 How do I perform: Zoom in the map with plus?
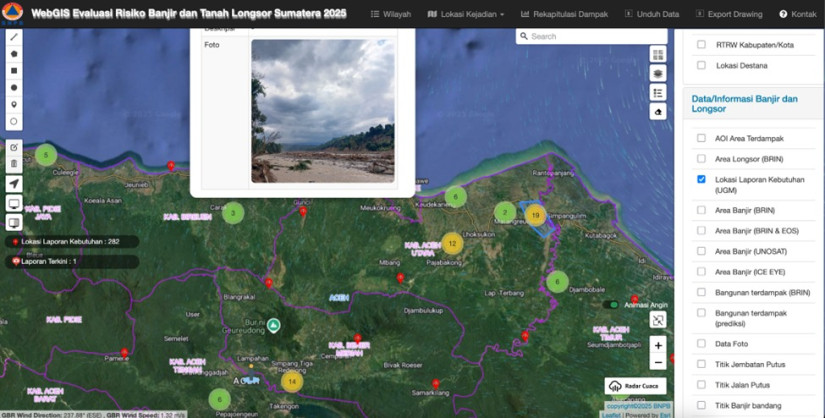pos(658,345)
